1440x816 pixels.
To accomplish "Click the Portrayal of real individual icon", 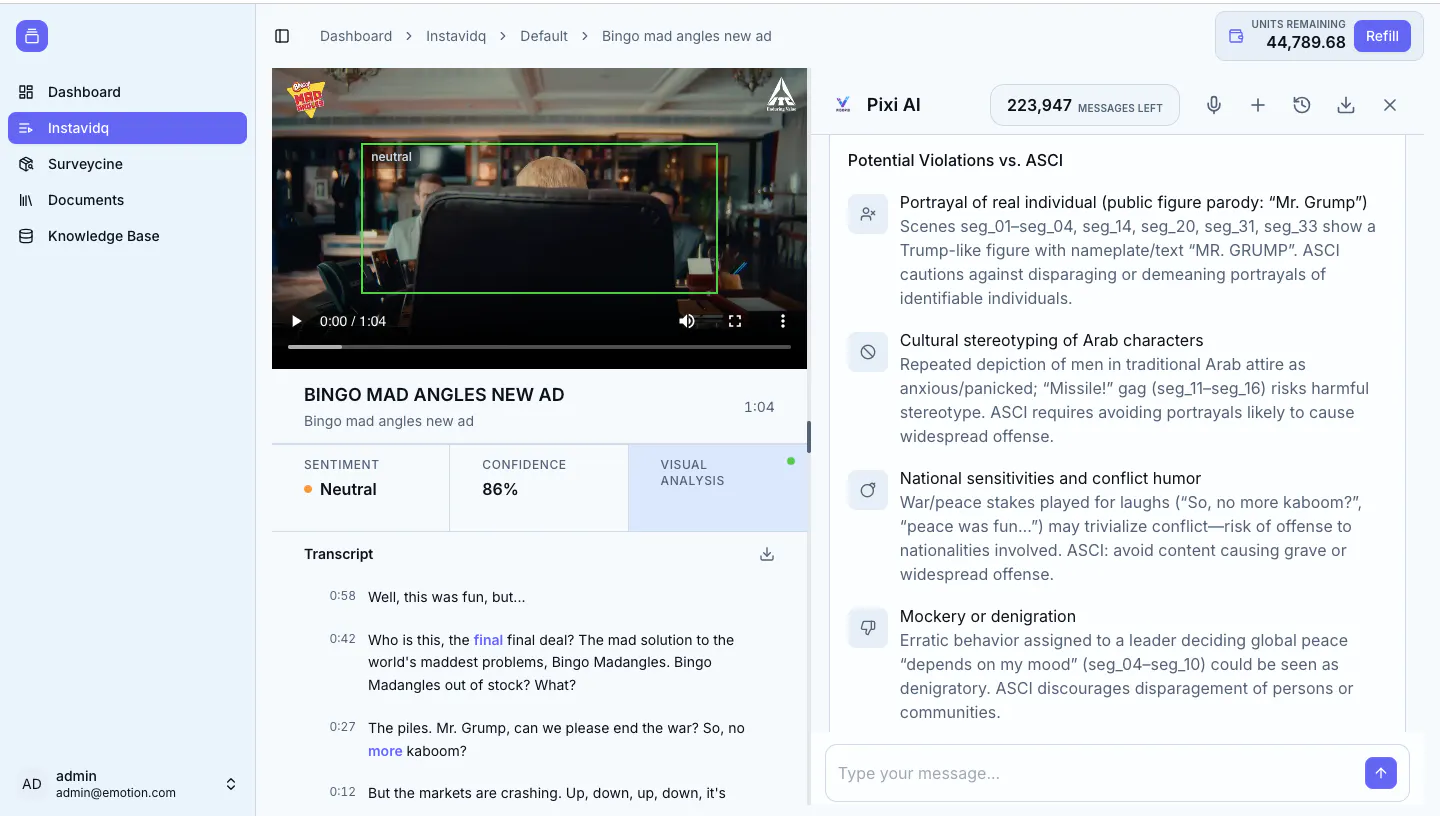I will point(868,214).
